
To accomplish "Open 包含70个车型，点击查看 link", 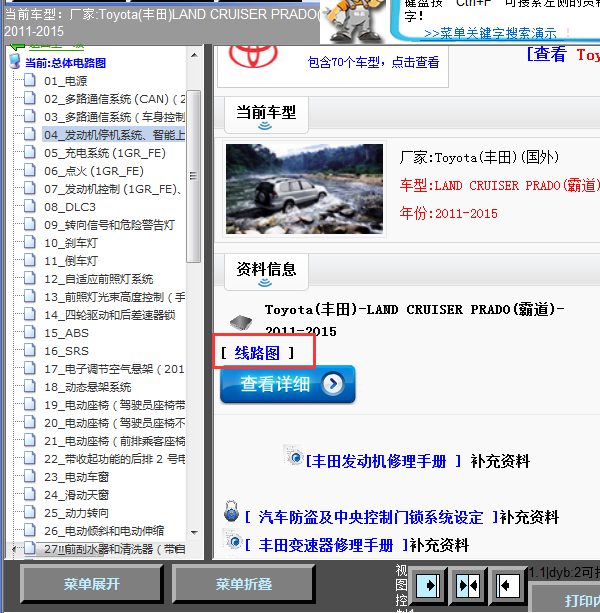I will (x=373, y=62).
